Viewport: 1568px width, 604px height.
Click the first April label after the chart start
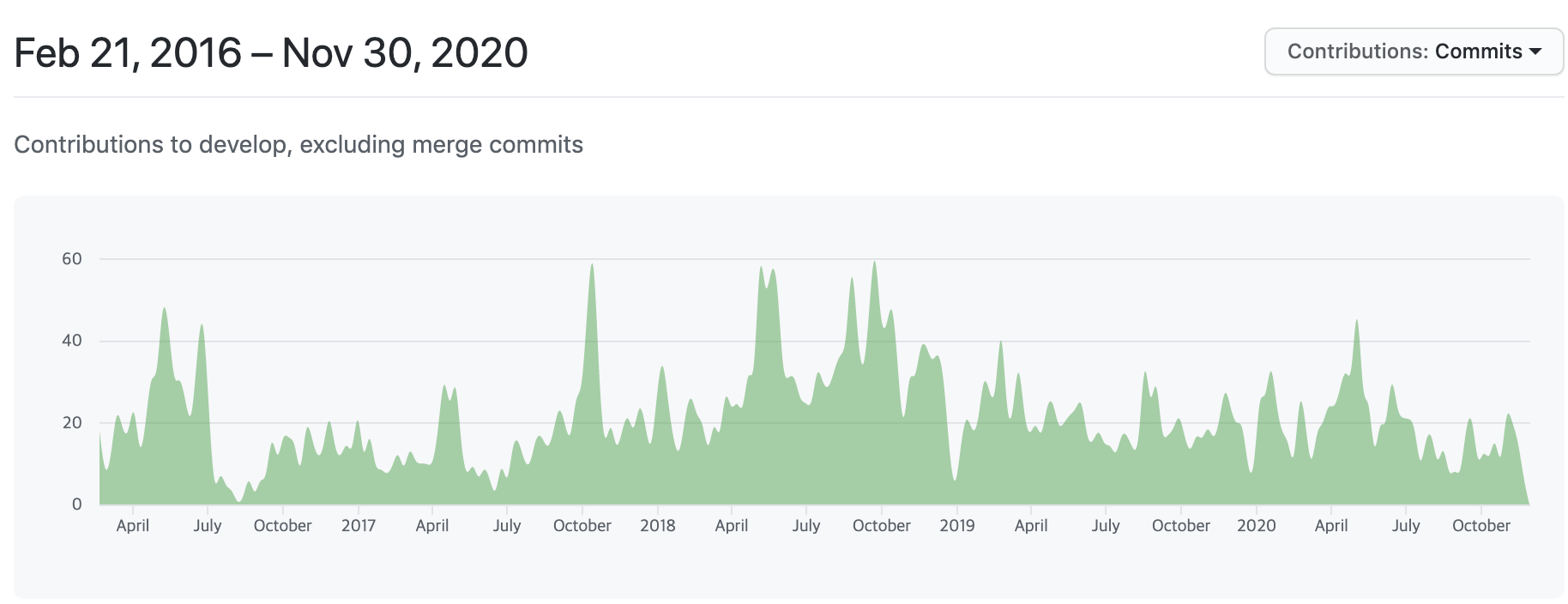[133, 525]
